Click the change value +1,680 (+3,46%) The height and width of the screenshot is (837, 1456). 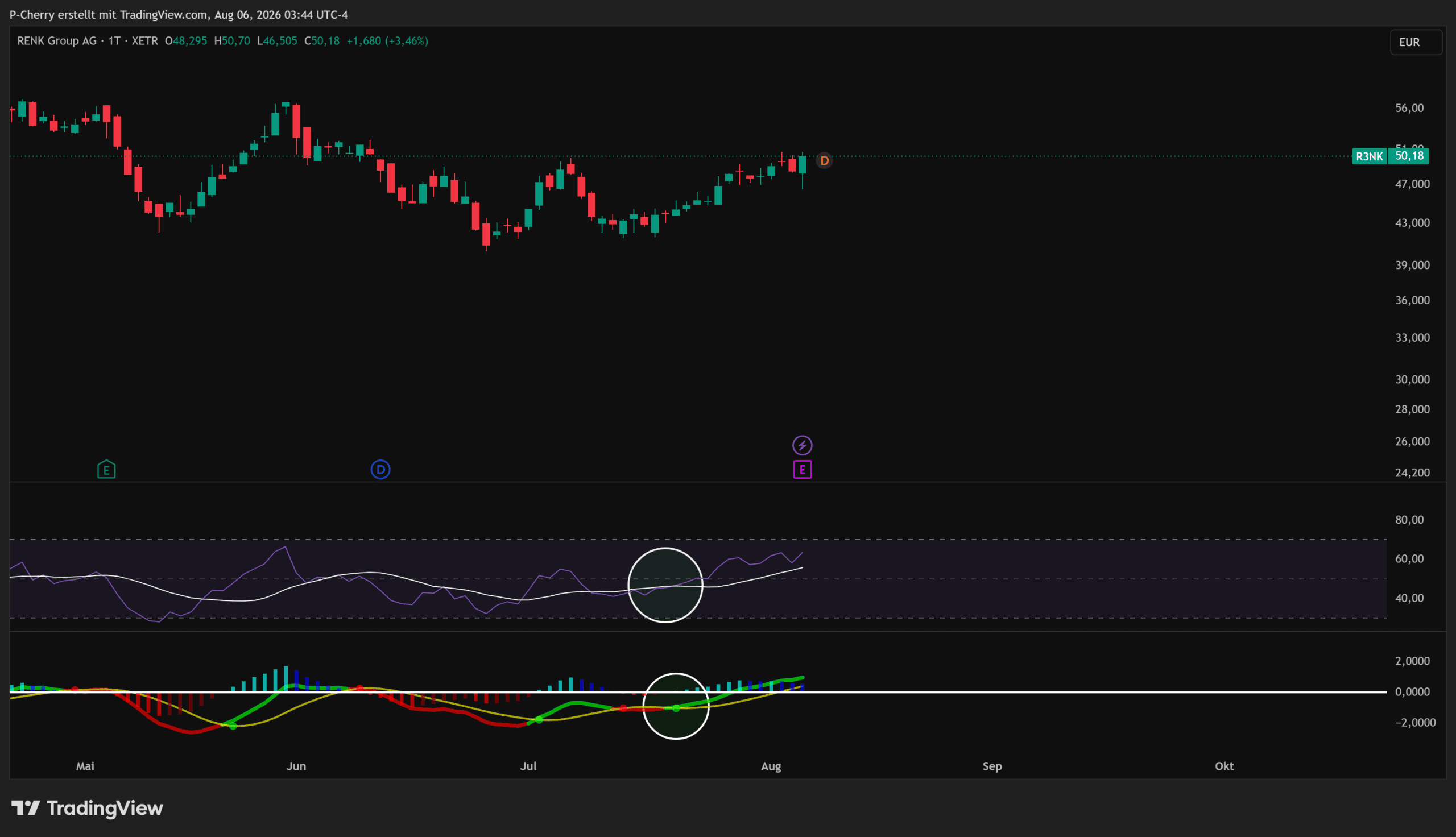(387, 41)
